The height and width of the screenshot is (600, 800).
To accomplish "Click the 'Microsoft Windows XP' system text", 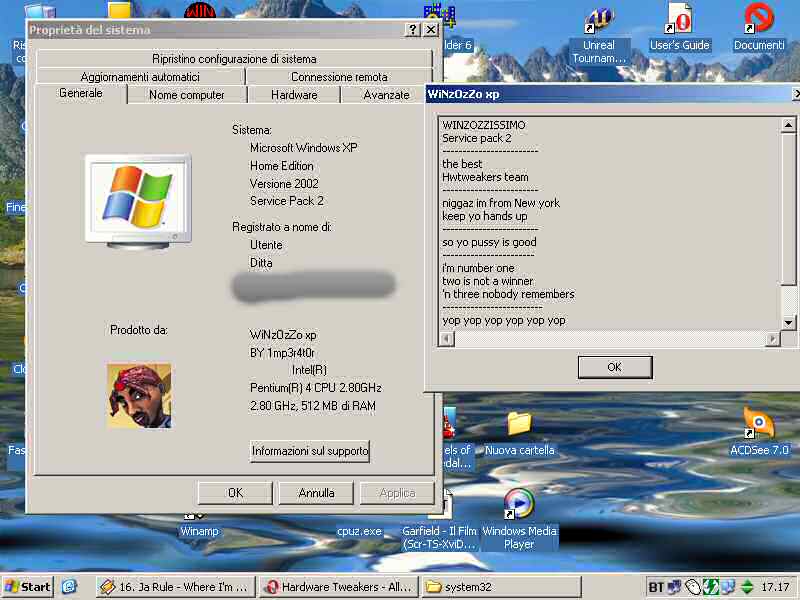I will (304, 148).
